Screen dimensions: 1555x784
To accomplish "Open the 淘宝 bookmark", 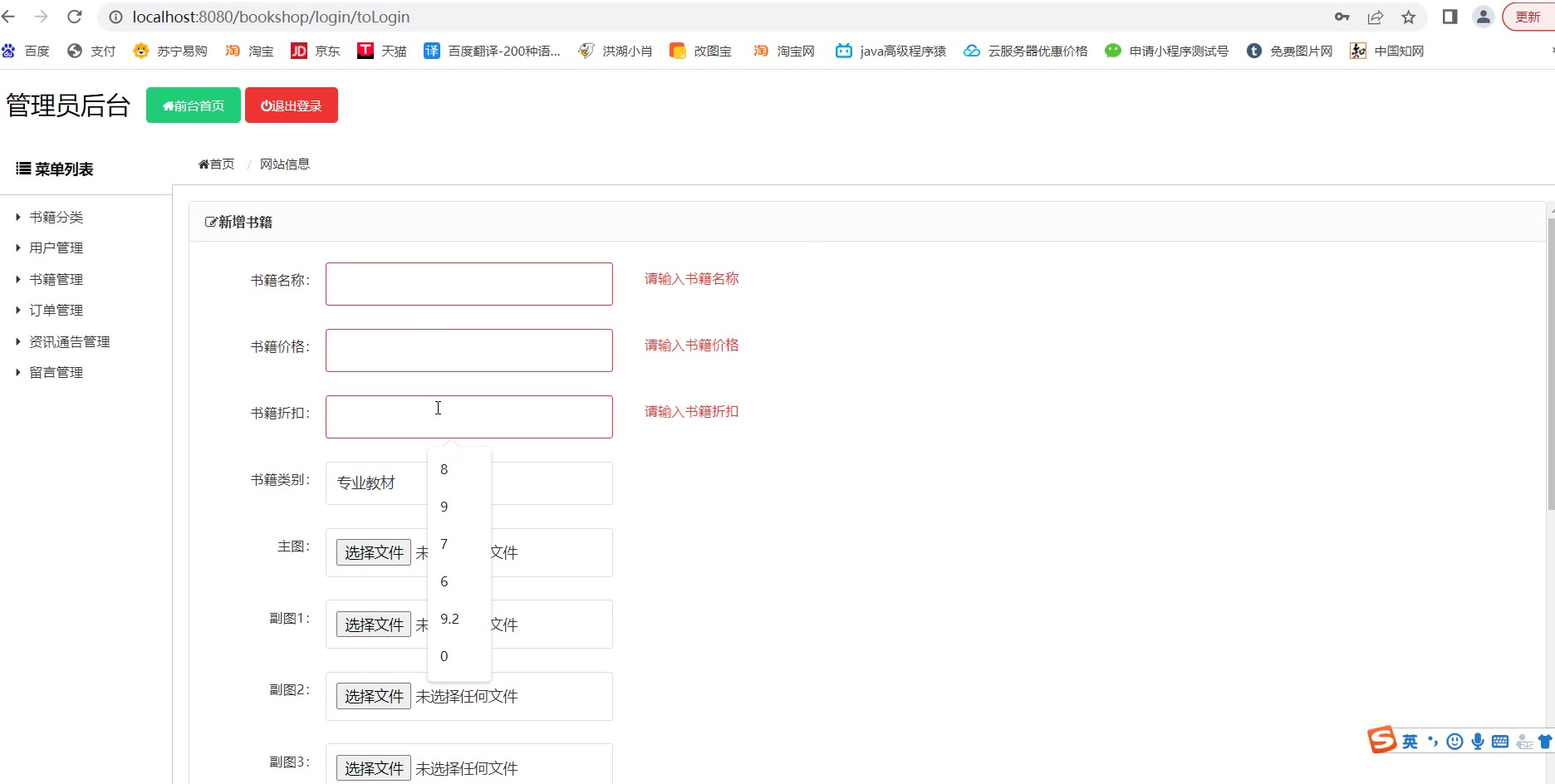I will coord(249,51).
